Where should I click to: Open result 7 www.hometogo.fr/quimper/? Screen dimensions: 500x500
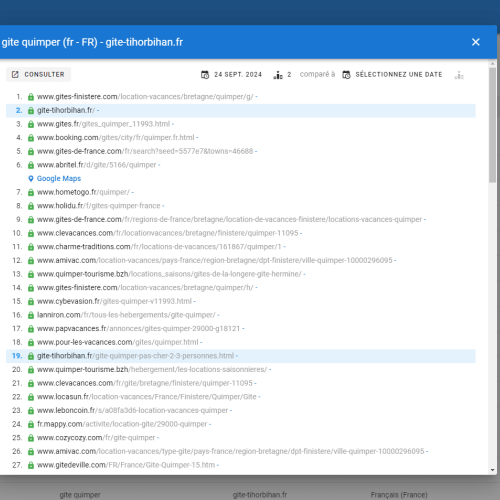(83, 192)
